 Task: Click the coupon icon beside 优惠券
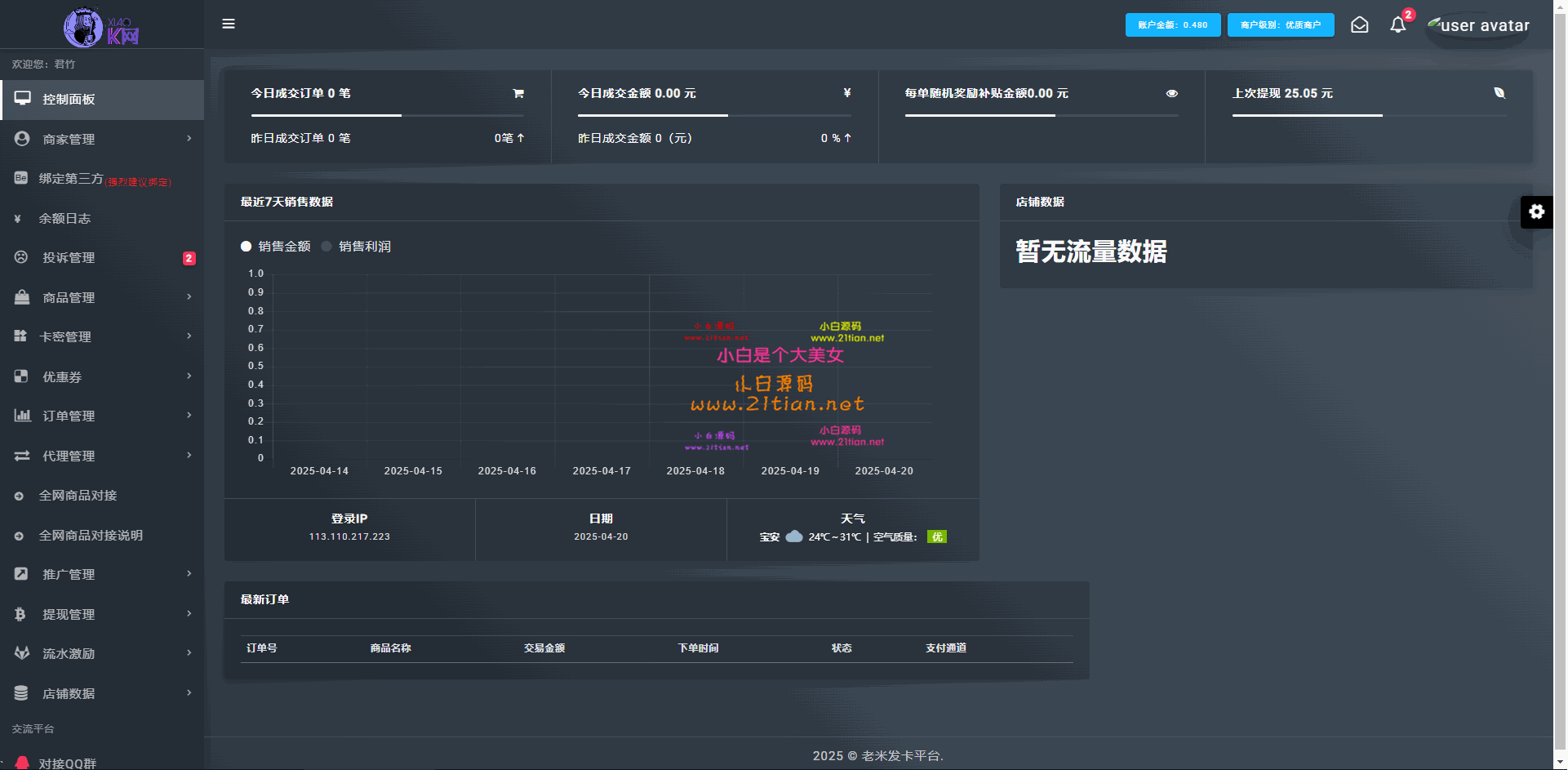click(21, 376)
